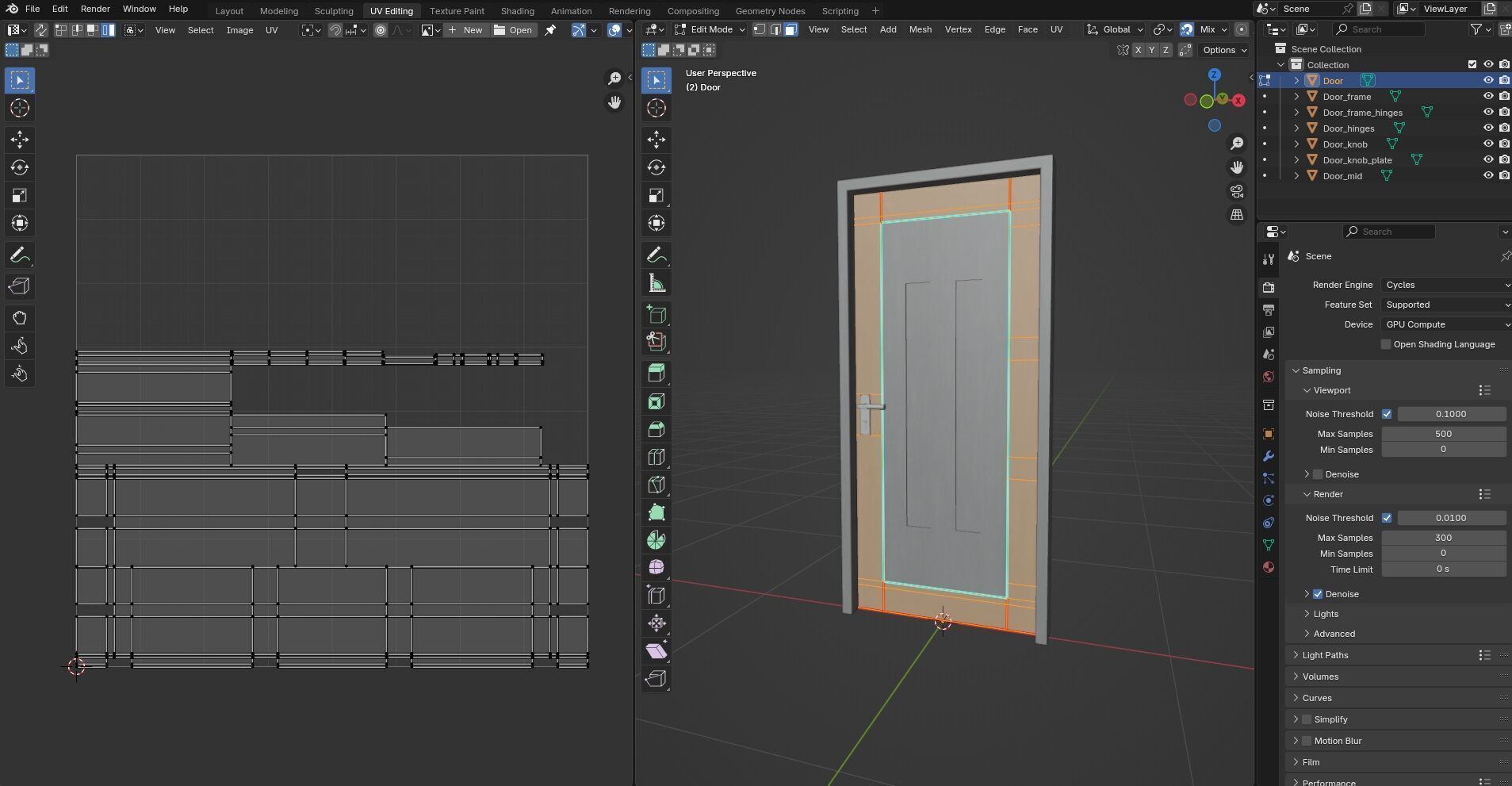1512x786 pixels.
Task: Switch to the Texture Paint workspace tab
Action: pyautogui.click(x=457, y=10)
